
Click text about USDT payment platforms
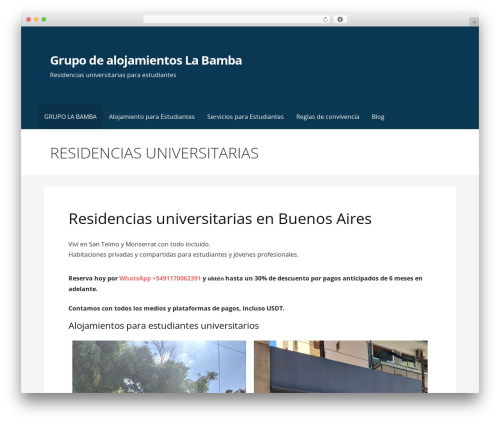[176, 308]
